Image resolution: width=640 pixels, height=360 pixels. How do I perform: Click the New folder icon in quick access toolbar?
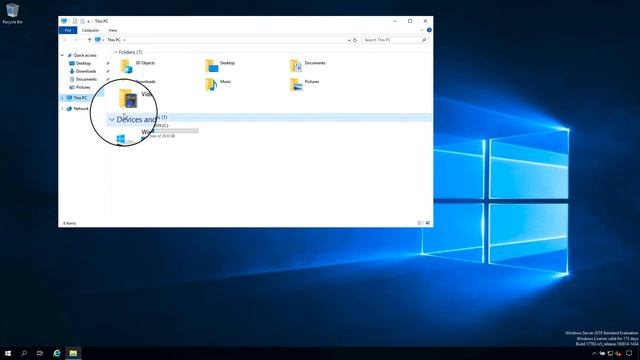pos(82,21)
